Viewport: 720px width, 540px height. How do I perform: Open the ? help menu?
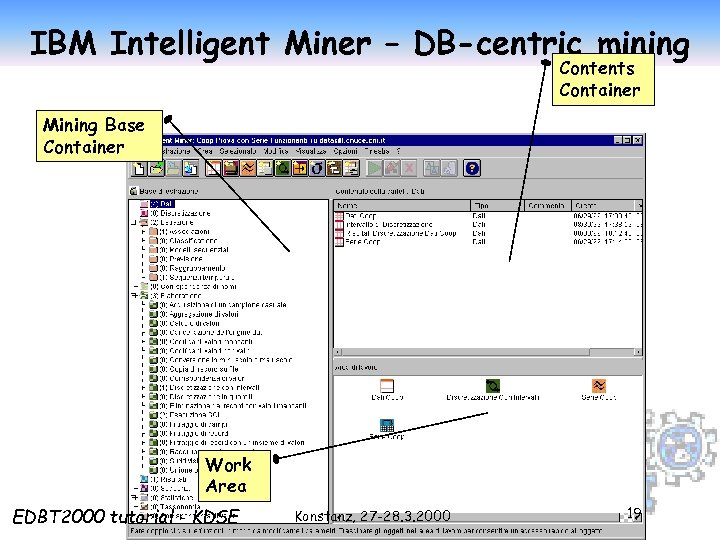click(x=398, y=151)
